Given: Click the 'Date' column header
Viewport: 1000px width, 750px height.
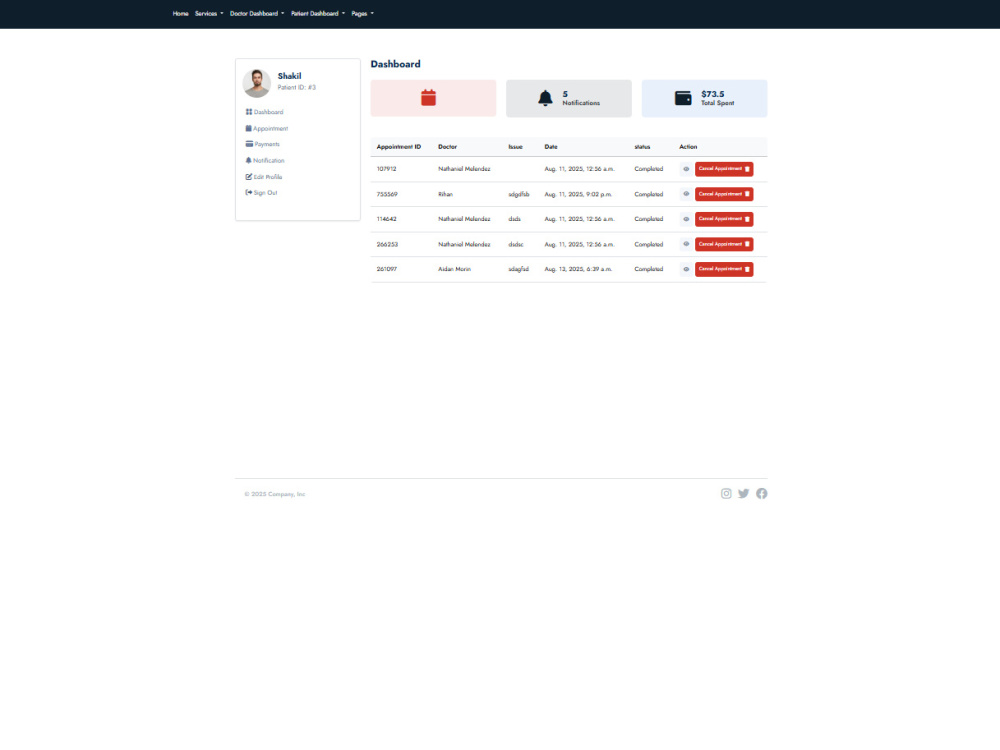Looking at the screenshot, I should pos(551,147).
